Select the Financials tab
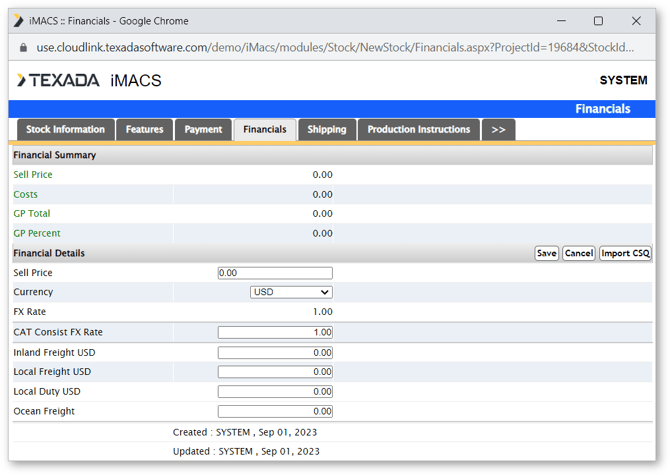 (x=264, y=130)
